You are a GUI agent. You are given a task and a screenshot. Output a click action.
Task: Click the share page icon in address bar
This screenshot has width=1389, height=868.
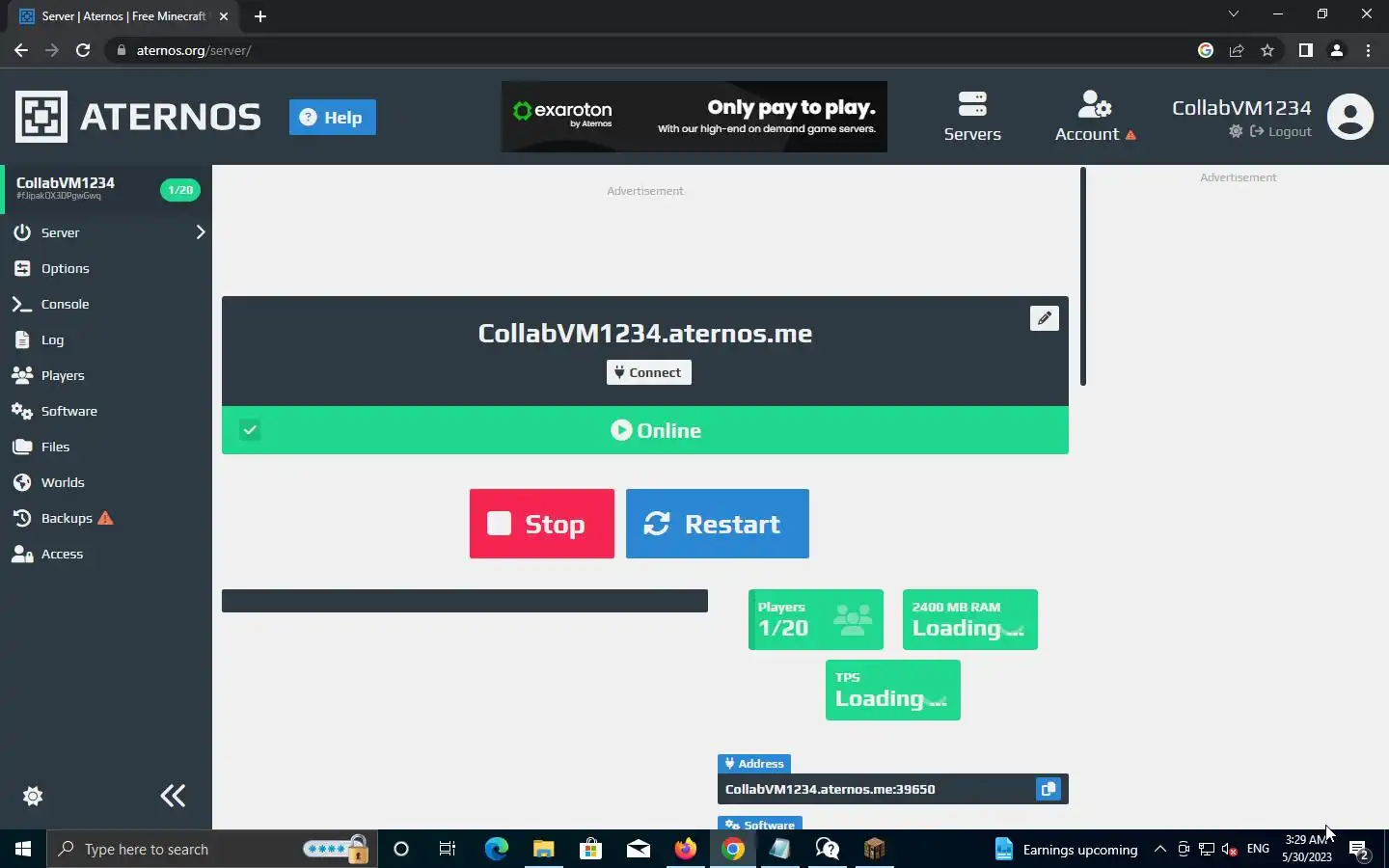pyautogui.click(x=1237, y=50)
